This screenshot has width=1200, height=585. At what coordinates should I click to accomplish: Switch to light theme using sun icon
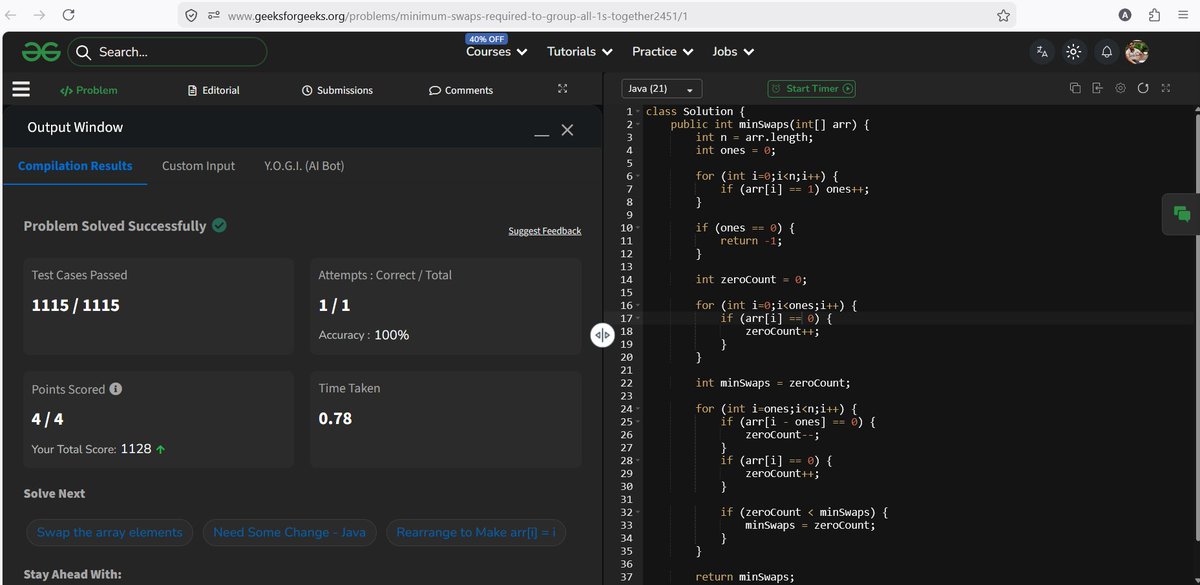coord(1074,51)
